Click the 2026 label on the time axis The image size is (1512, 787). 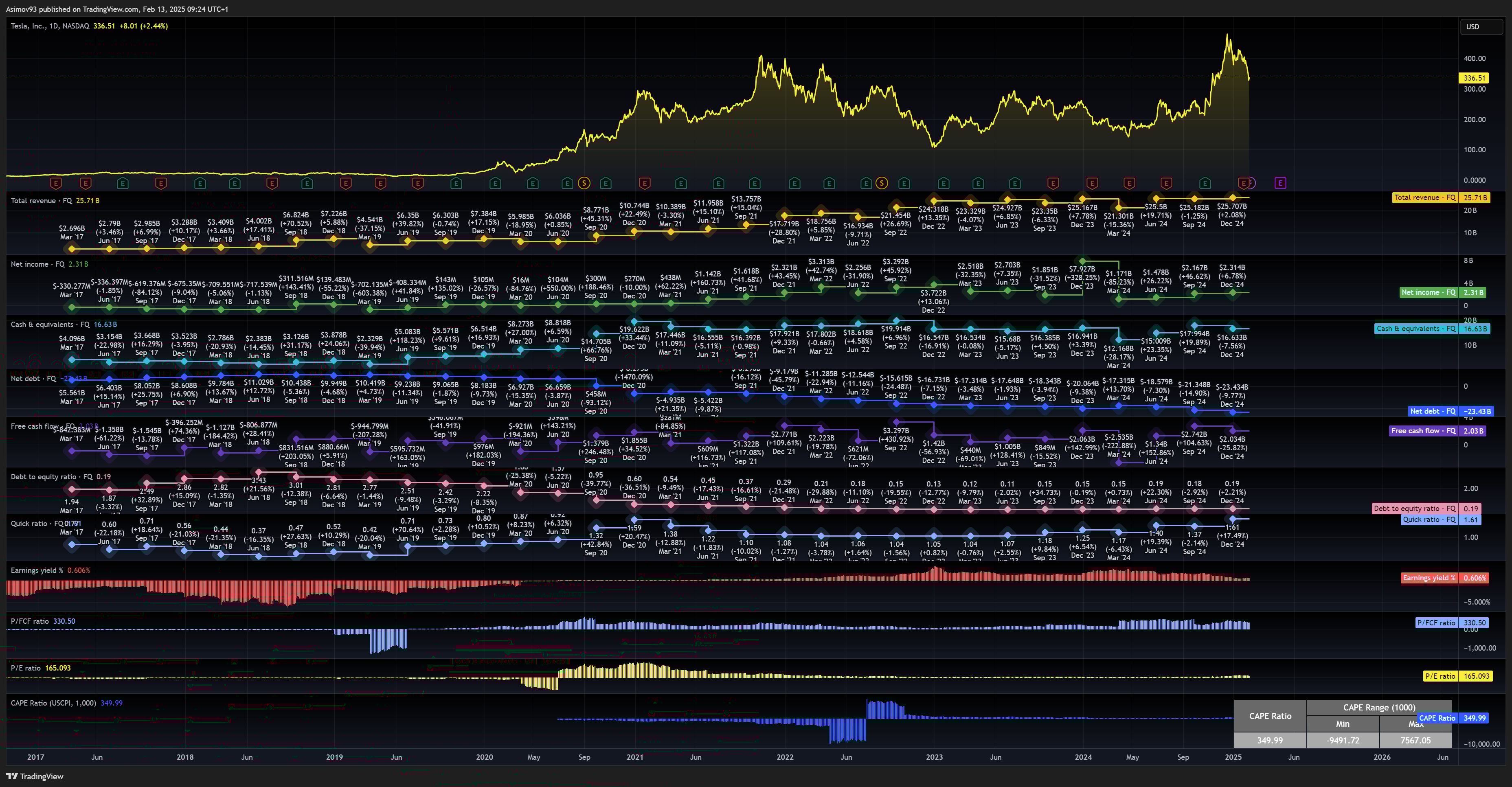pos(1382,757)
